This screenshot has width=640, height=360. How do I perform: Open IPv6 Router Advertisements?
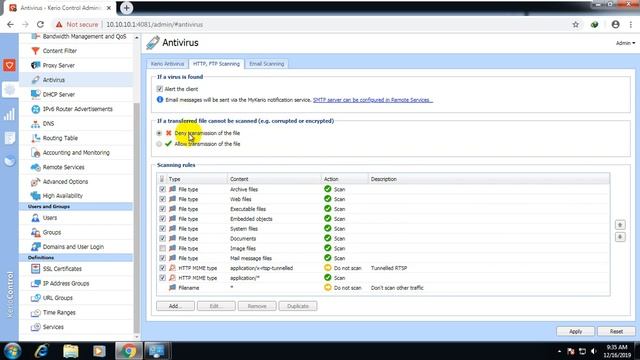77,109
